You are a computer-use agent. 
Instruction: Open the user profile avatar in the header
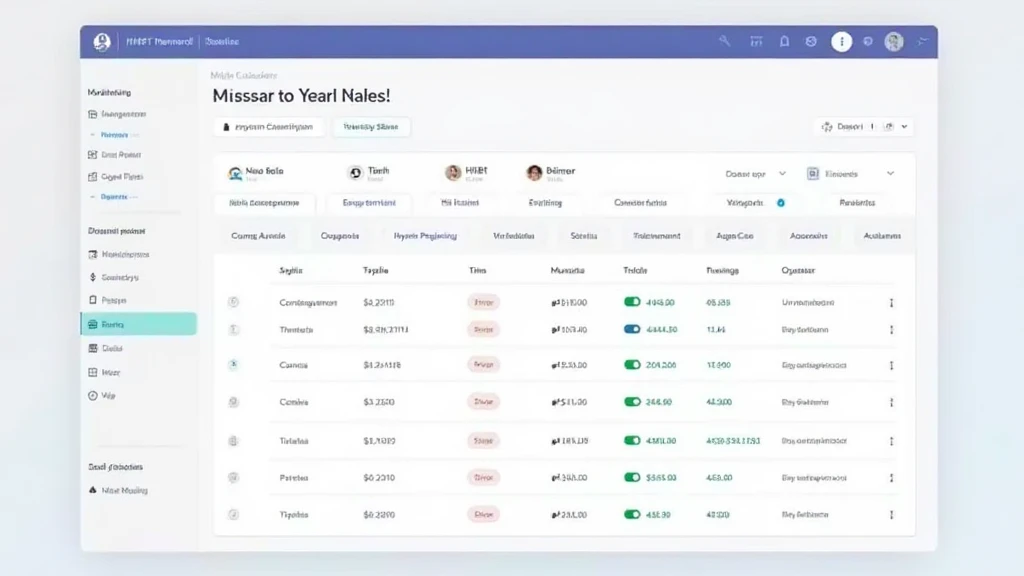coord(894,42)
